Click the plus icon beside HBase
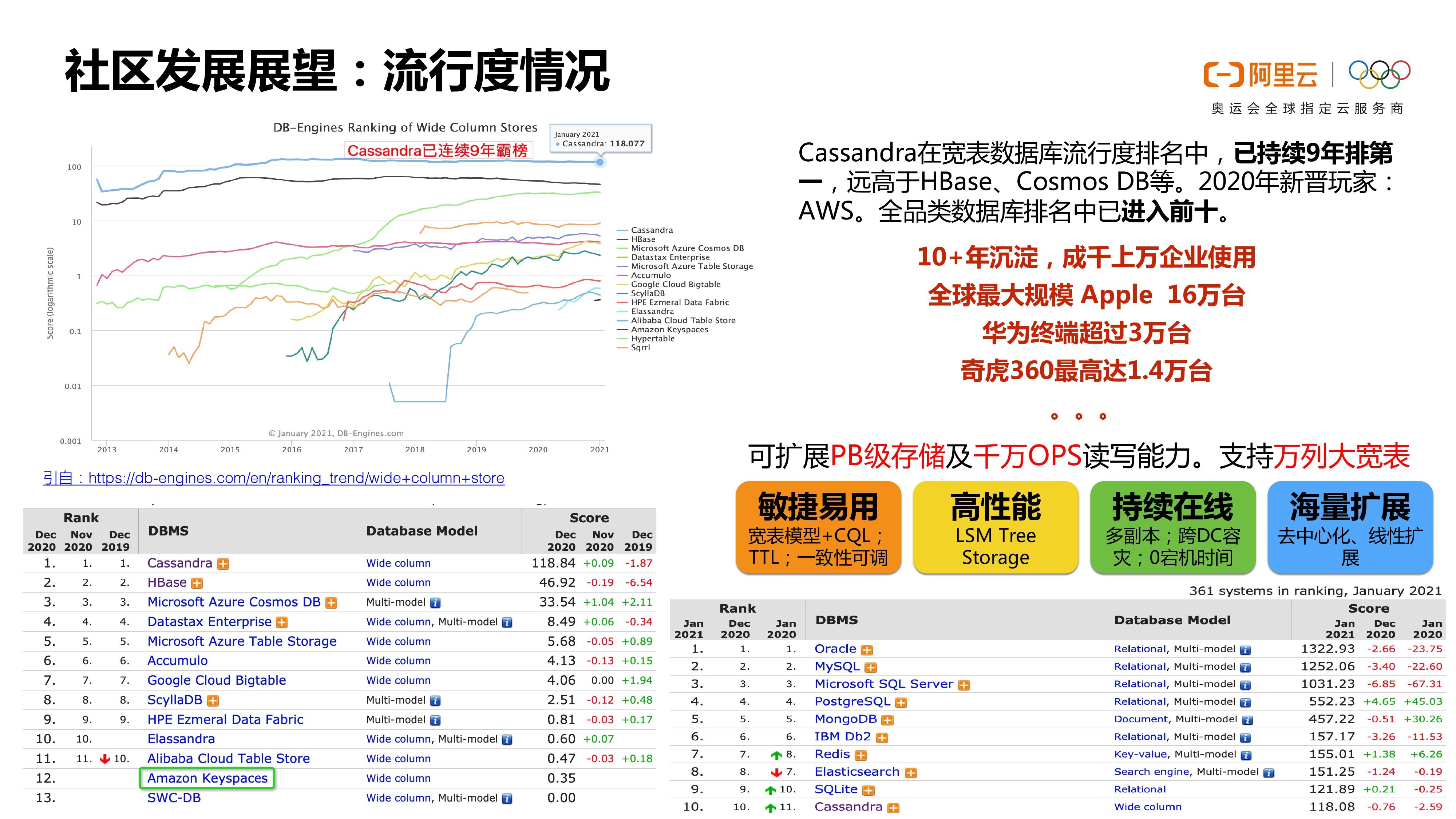 coord(197,583)
